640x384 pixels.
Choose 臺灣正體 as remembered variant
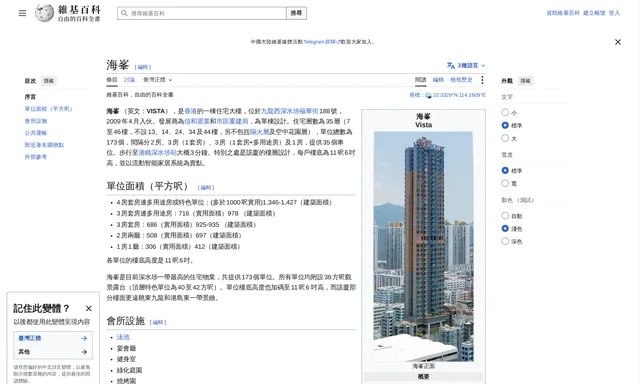[53, 338]
